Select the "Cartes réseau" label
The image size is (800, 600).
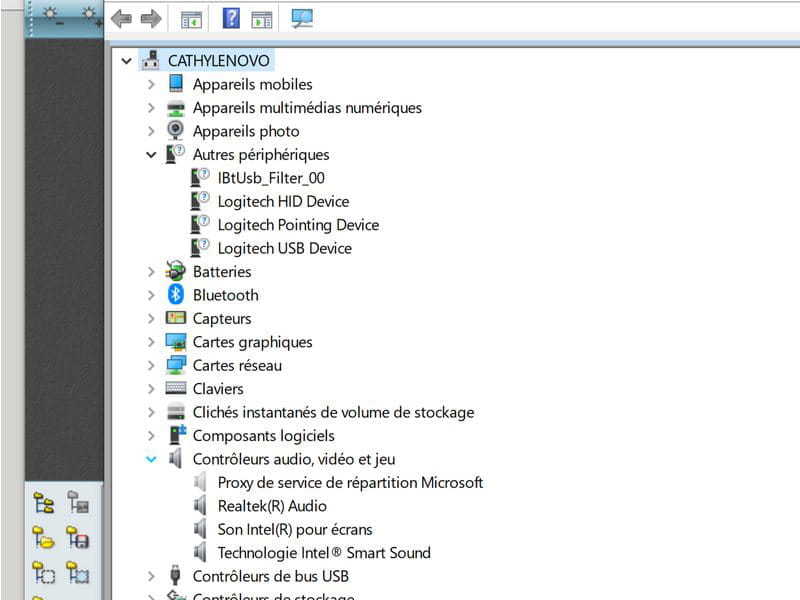[x=237, y=366]
